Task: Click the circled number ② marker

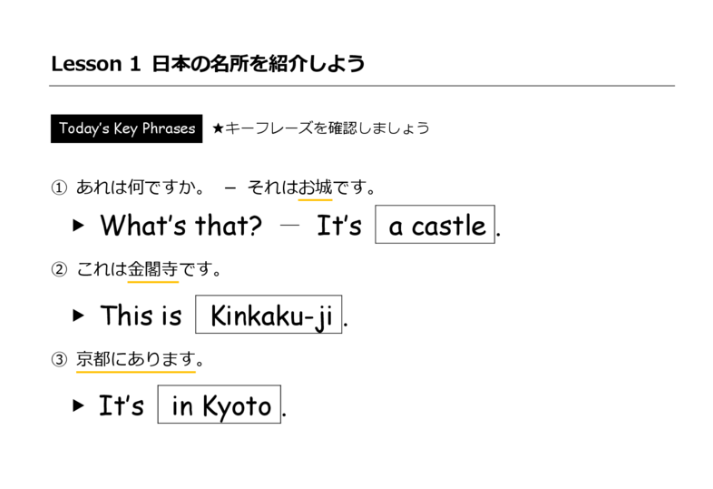Action: (59, 269)
